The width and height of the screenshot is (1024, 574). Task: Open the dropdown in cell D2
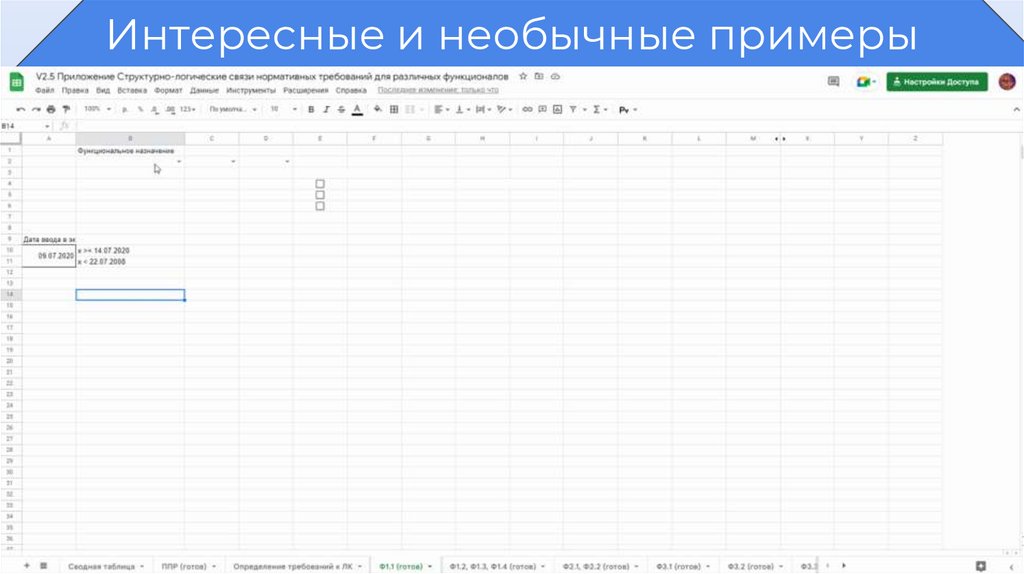click(x=287, y=162)
